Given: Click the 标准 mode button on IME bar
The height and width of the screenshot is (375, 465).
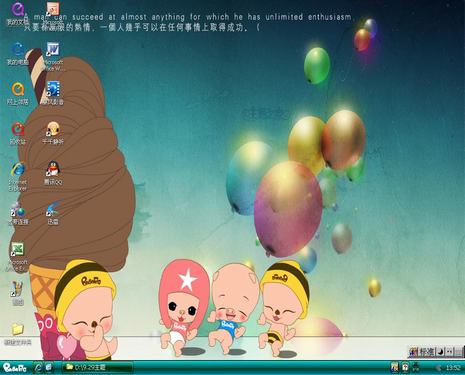Looking at the screenshot, I should 426,352.
